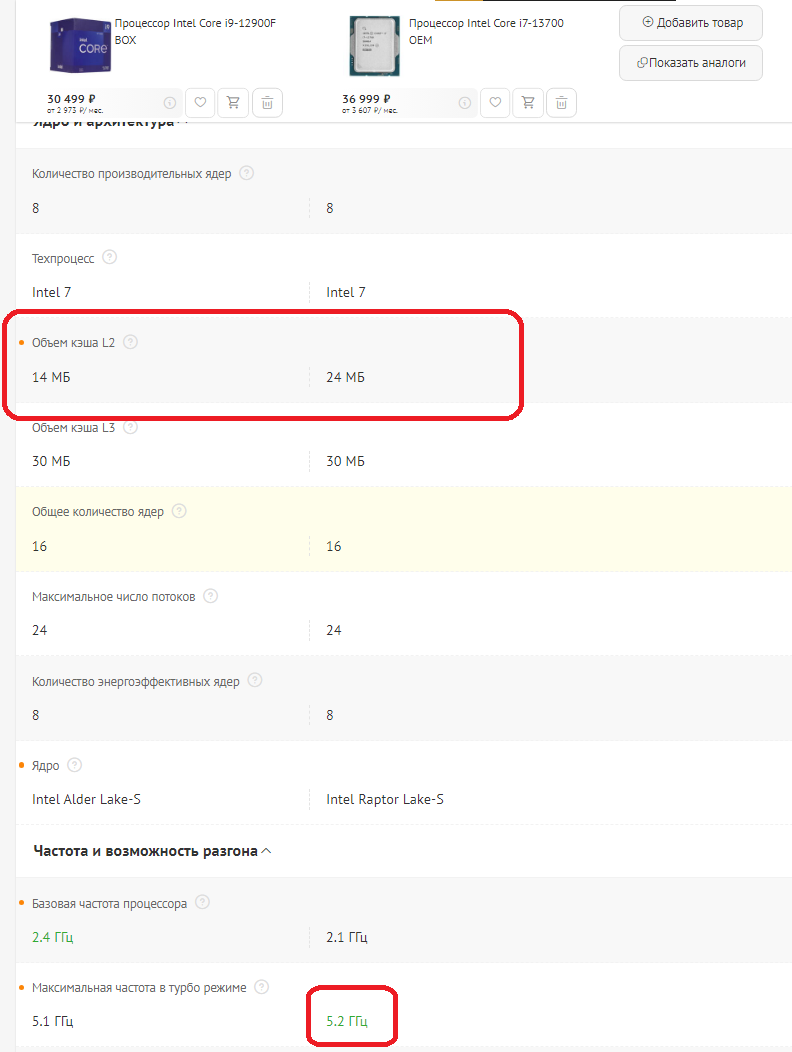Select the 2.4 ГГц base frequency
Screen dimensions: 792x1052
tap(52, 937)
